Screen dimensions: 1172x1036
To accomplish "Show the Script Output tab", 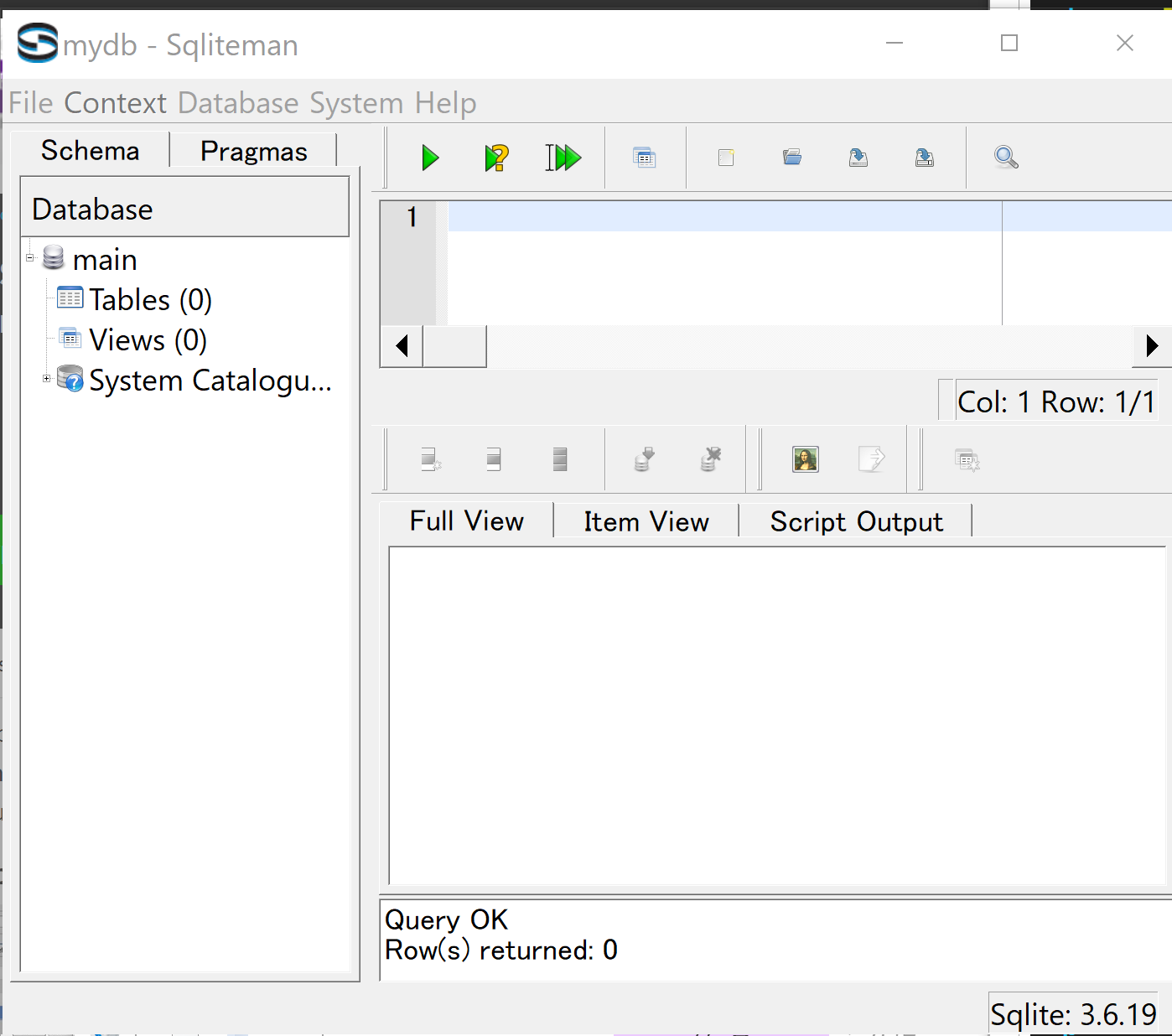I will click(856, 521).
